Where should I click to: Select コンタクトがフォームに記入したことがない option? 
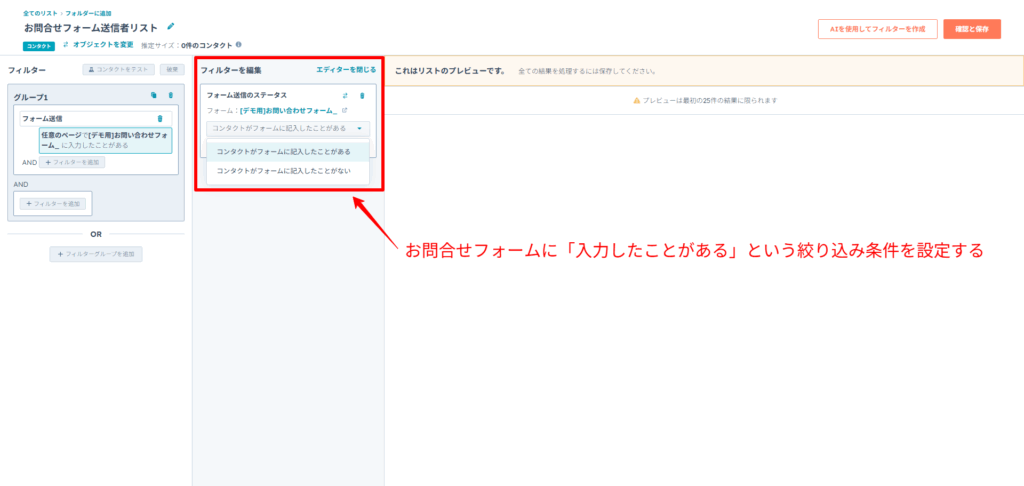(x=288, y=171)
